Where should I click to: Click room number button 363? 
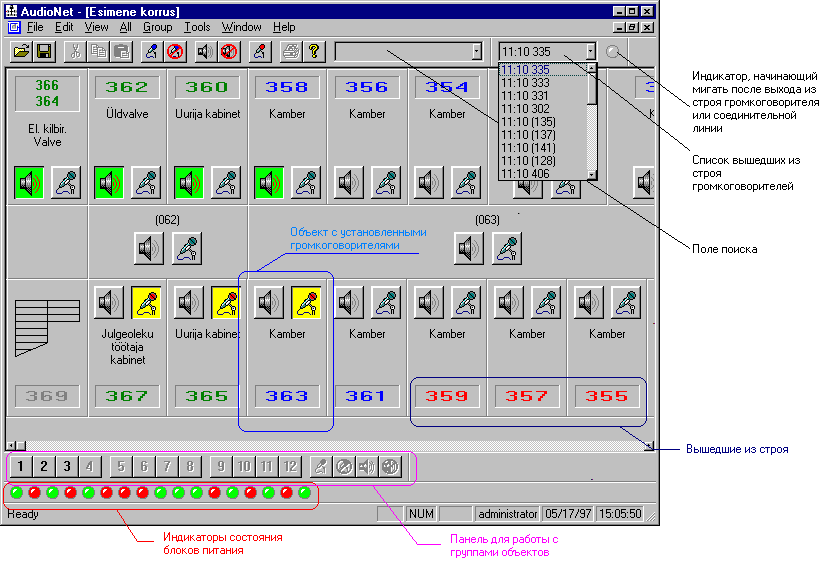(x=287, y=396)
